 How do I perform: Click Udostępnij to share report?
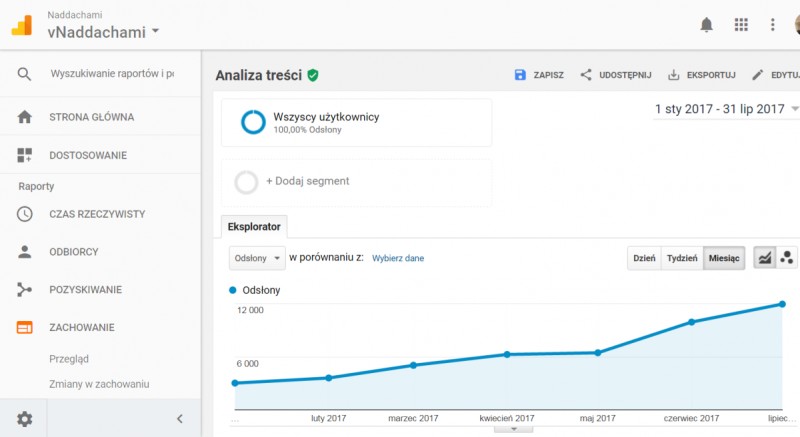pyautogui.click(x=625, y=75)
